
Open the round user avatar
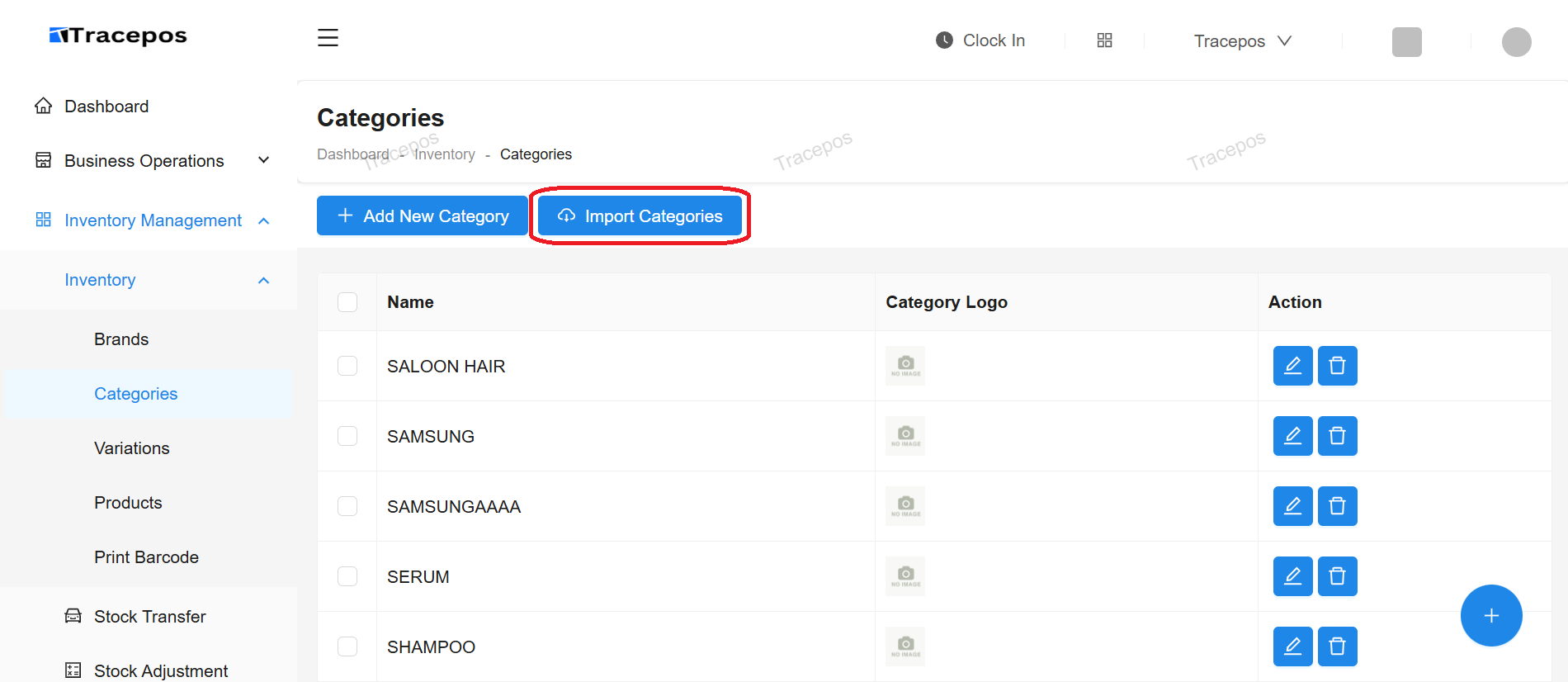pos(1516,42)
